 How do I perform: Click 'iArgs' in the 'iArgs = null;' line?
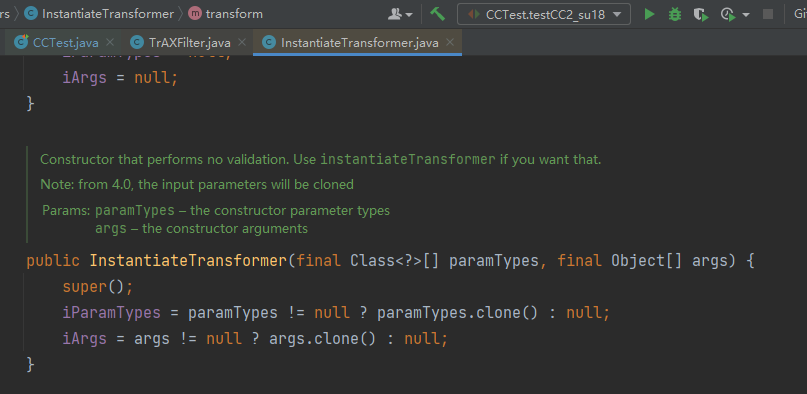pyautogui.click(x=84, y=78)
